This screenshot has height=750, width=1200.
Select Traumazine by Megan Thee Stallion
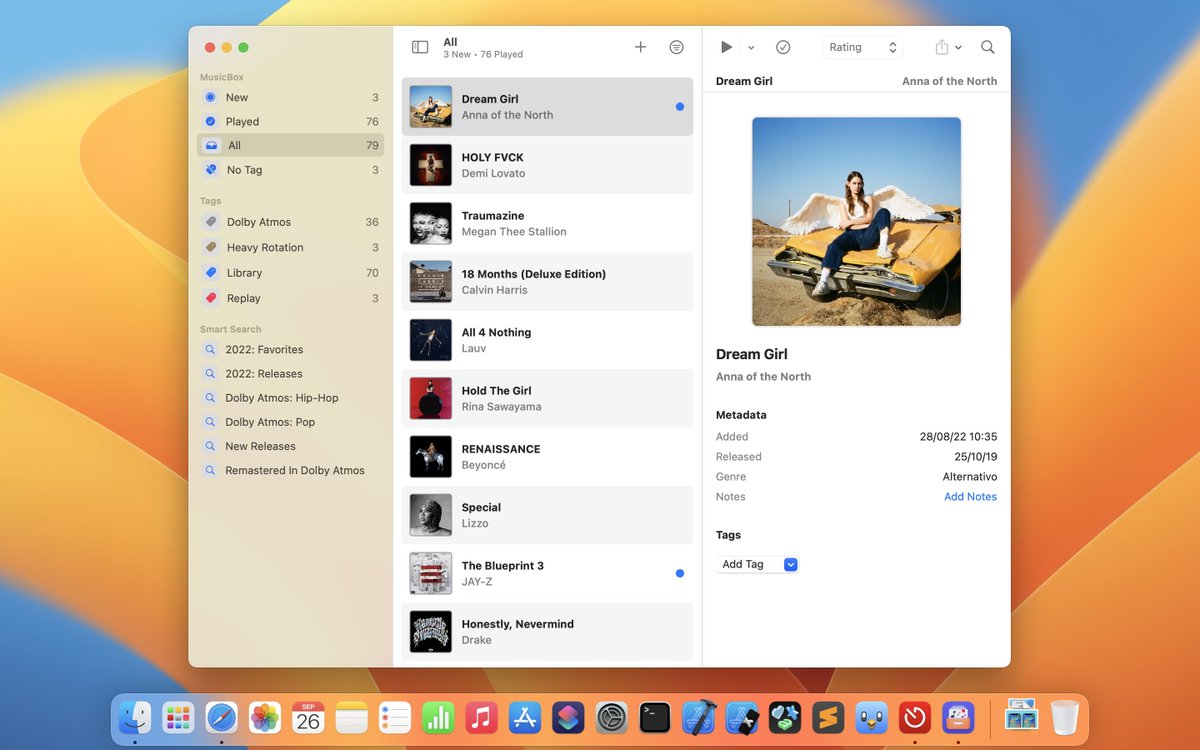547,223
